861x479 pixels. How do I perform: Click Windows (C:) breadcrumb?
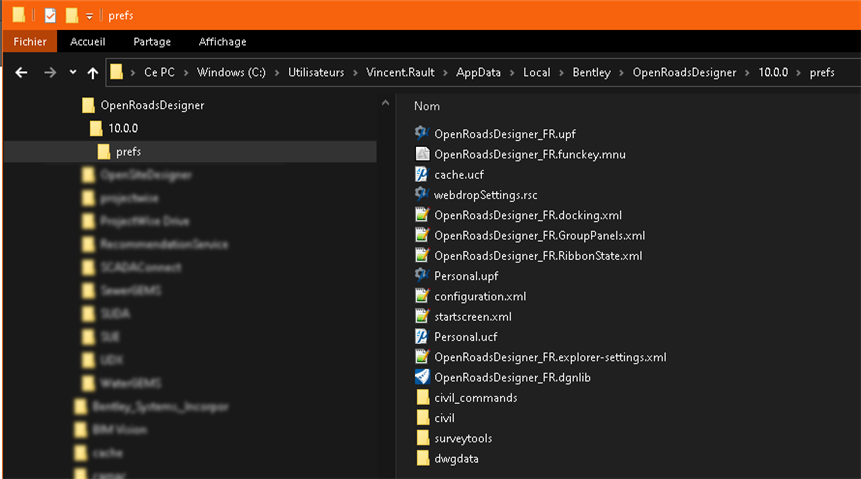pos(231,73)
